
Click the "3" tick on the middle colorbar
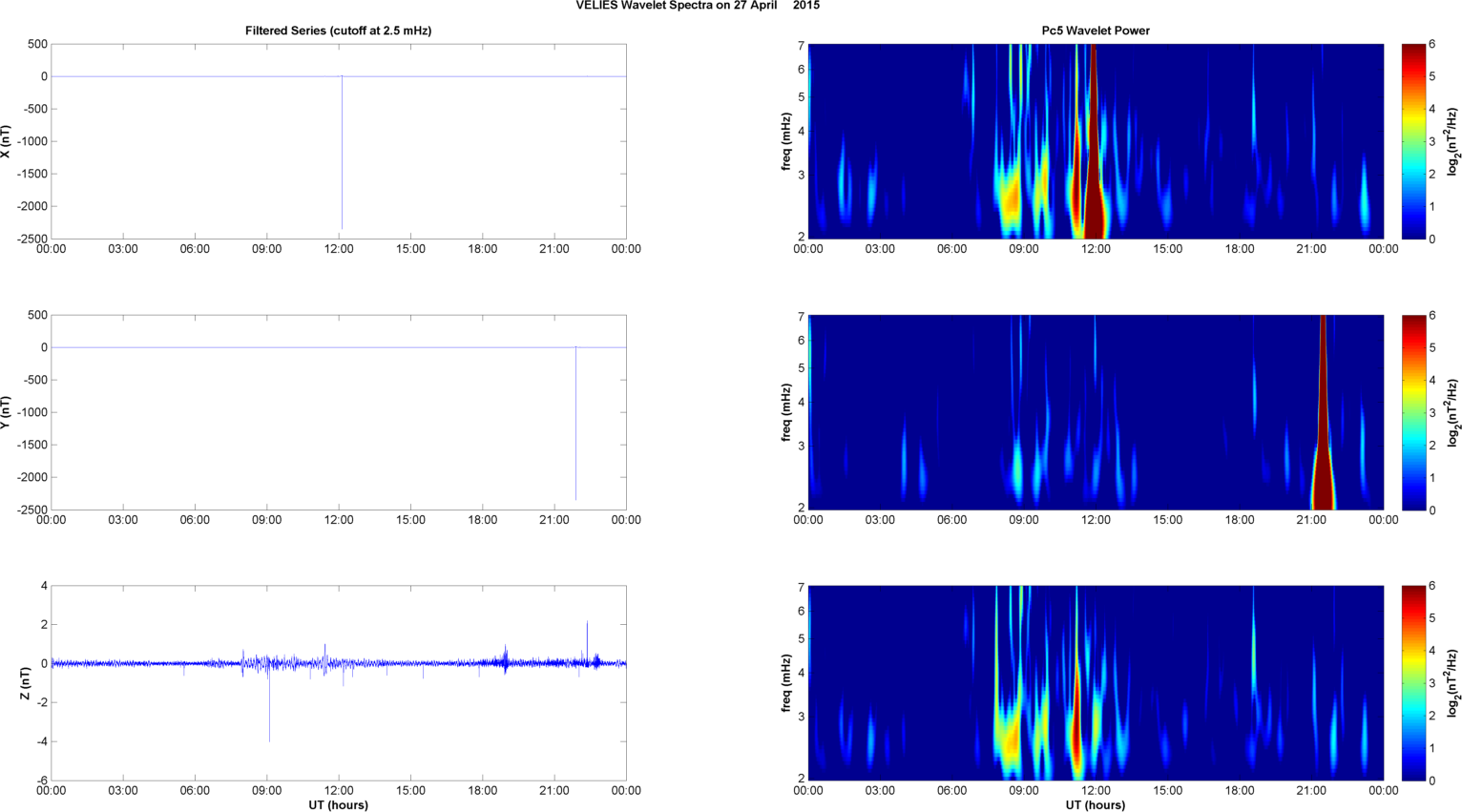coord(1432,412)
